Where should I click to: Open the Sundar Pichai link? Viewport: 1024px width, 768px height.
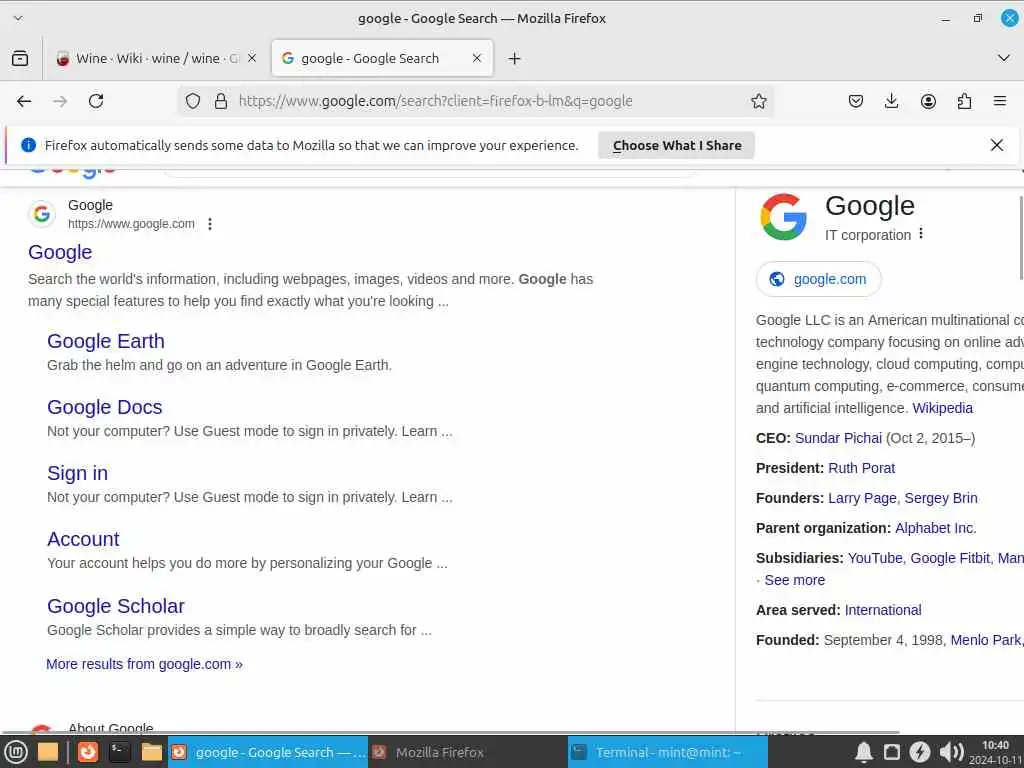(x=838, y=438)
